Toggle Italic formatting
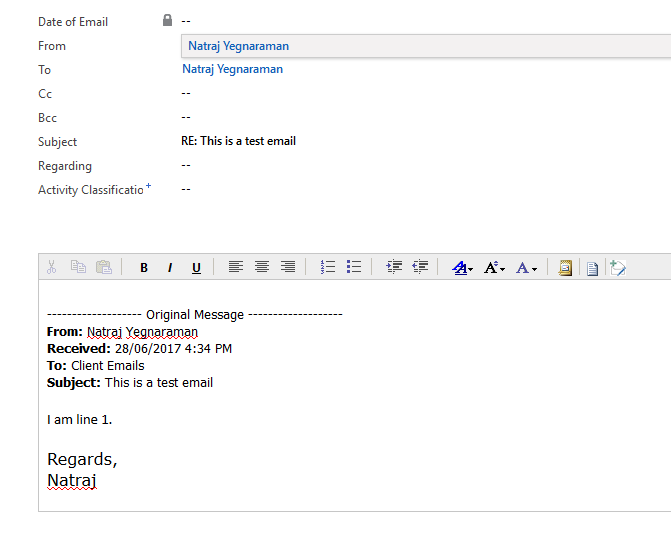671x533 pixels. 170,268
